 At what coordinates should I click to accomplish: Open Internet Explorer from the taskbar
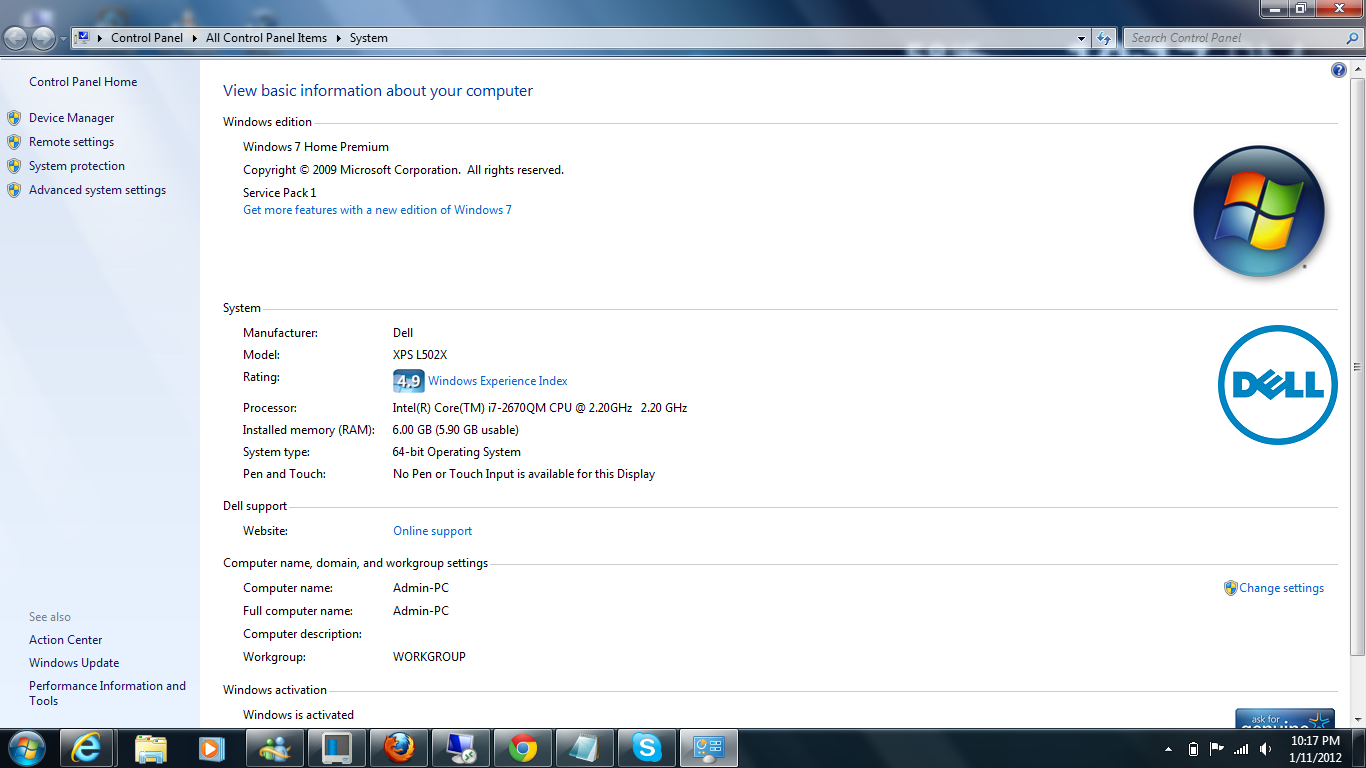coord(88,747)
